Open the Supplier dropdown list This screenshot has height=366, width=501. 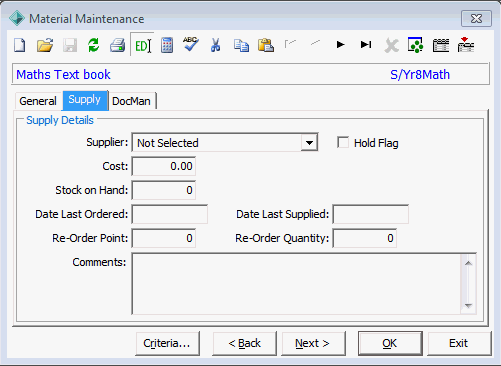[309, 143]
